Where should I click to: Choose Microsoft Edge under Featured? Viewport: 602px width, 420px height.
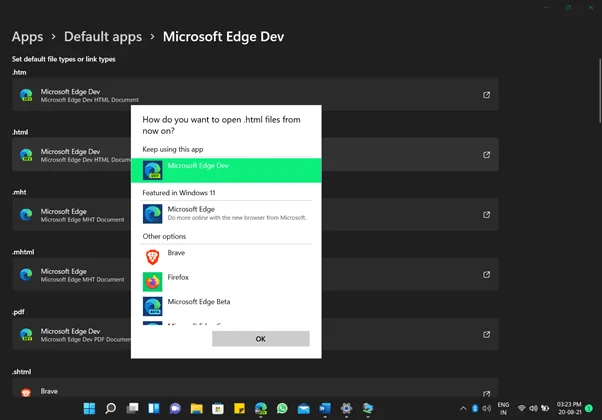click(226, 214)
